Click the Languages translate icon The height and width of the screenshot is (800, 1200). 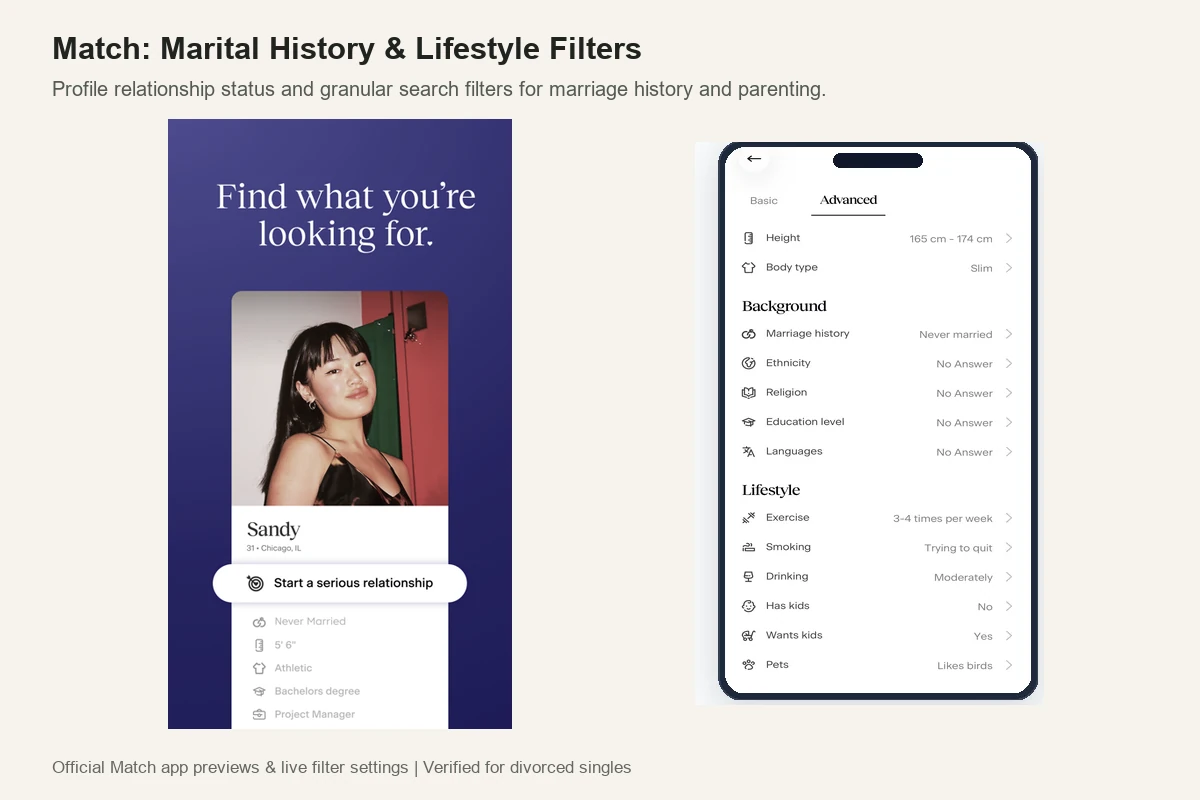tap(748, 452)
